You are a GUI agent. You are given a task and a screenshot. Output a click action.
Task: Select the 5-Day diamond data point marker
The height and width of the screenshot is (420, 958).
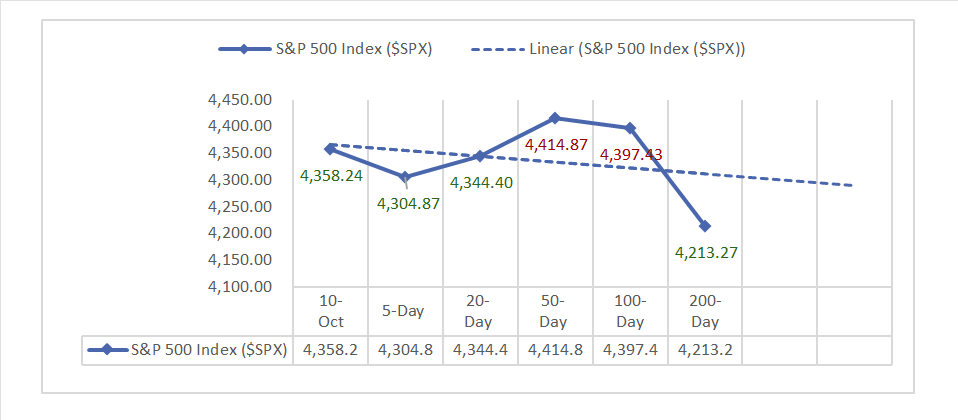pyautogui.click(x=405, y=177)
